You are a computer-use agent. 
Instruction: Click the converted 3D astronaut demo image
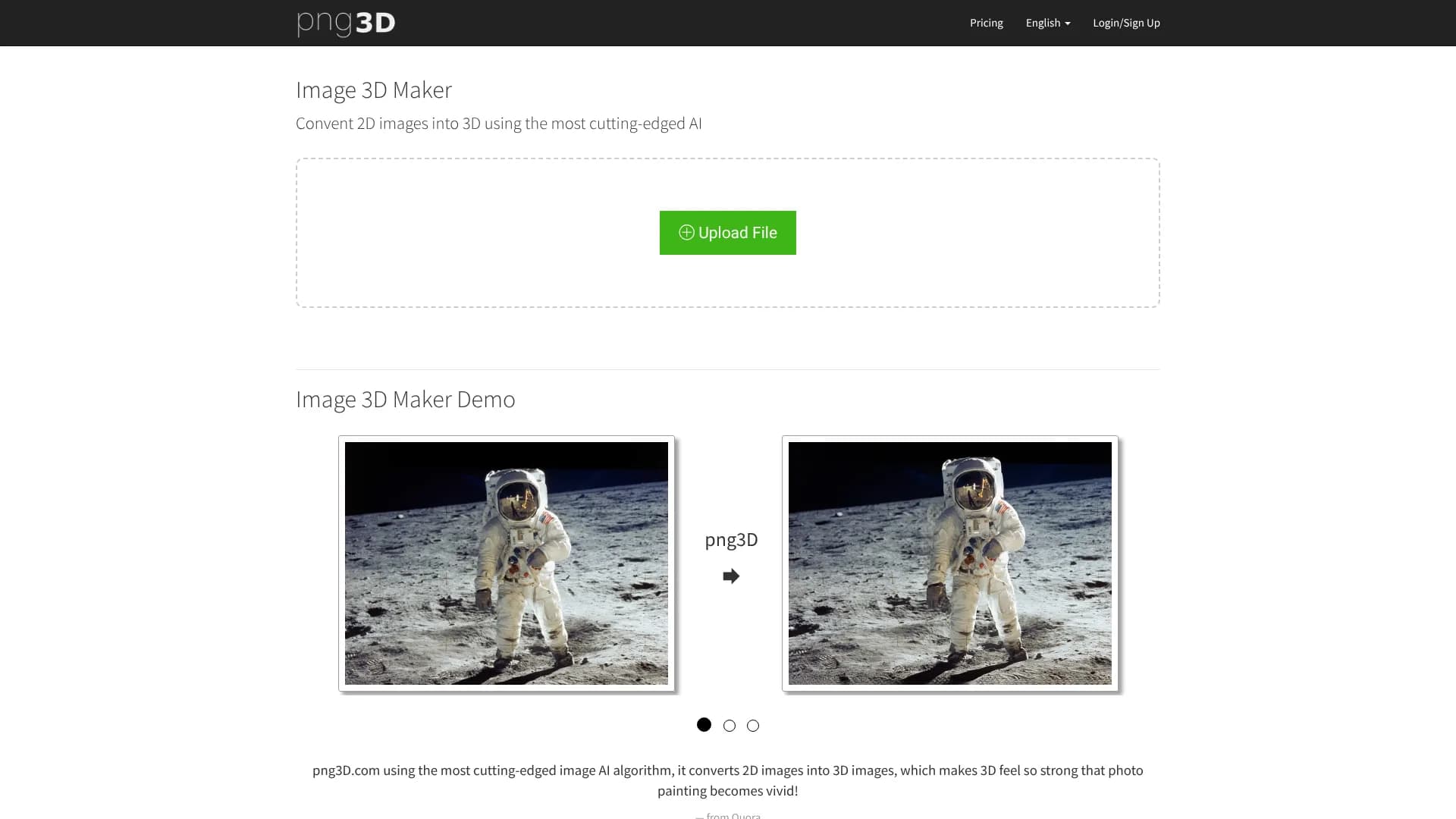[x=949, y=563]
